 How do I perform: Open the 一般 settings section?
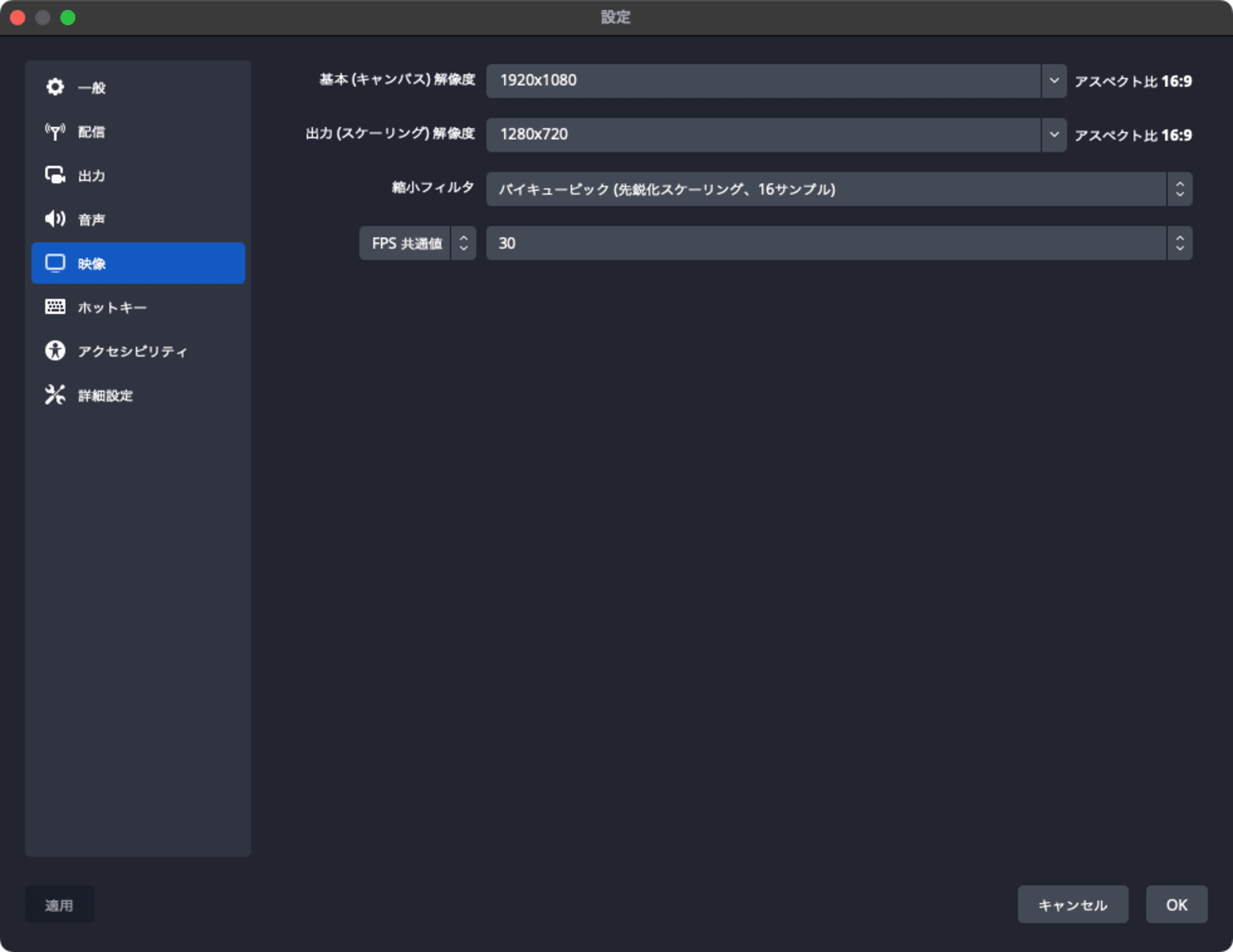click(x=138, y=87)
